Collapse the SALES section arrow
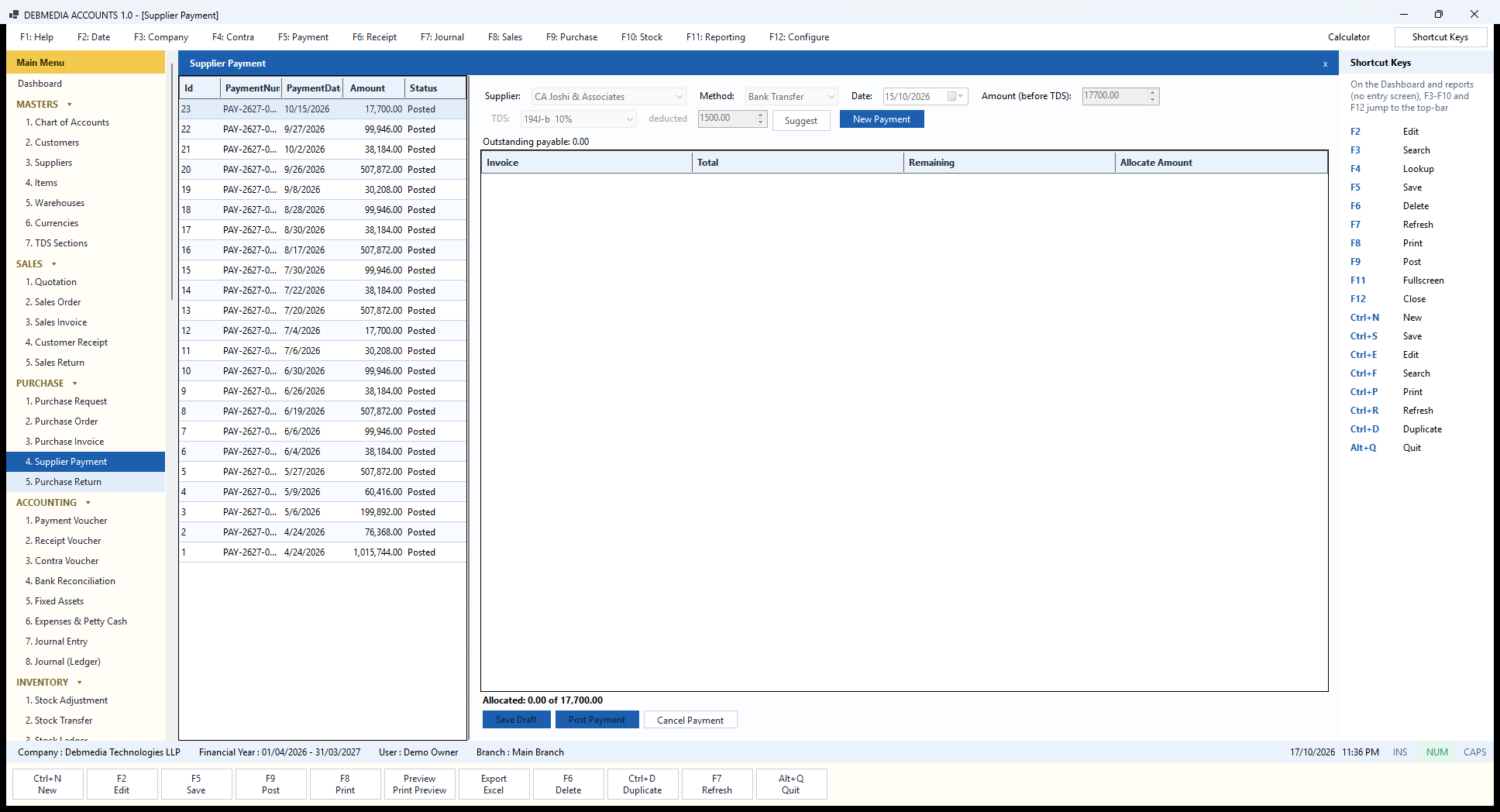Screen dimensions: 1500x812 pos(54,264)
